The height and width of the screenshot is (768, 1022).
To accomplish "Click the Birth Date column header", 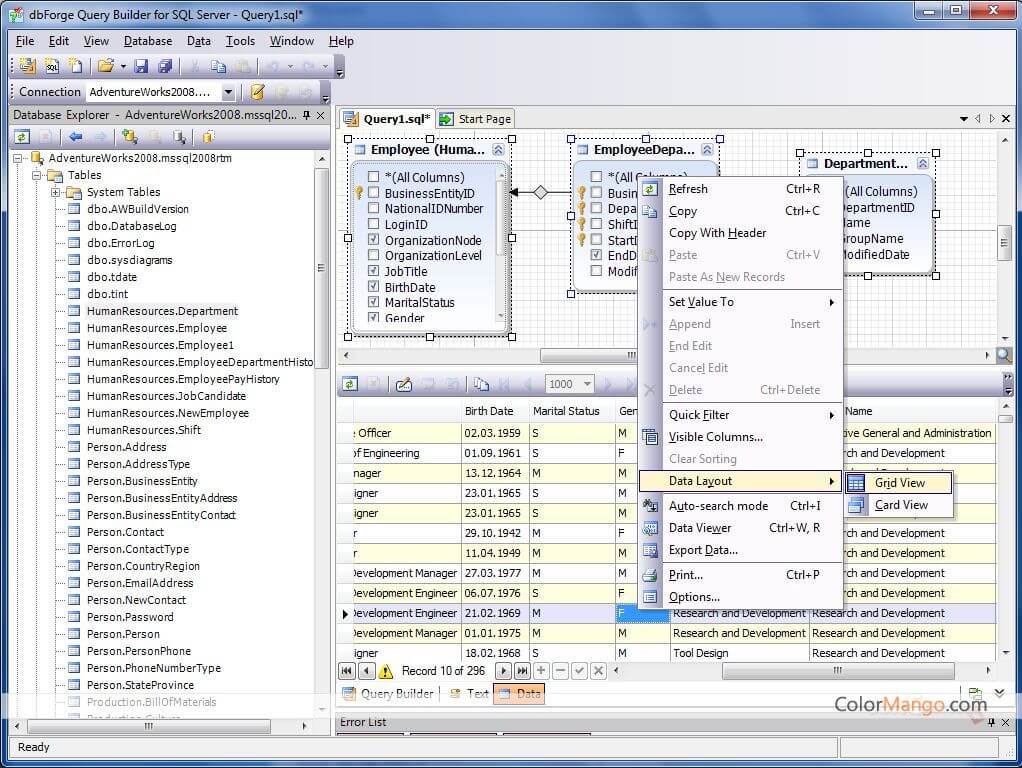I will coord(493,411).
